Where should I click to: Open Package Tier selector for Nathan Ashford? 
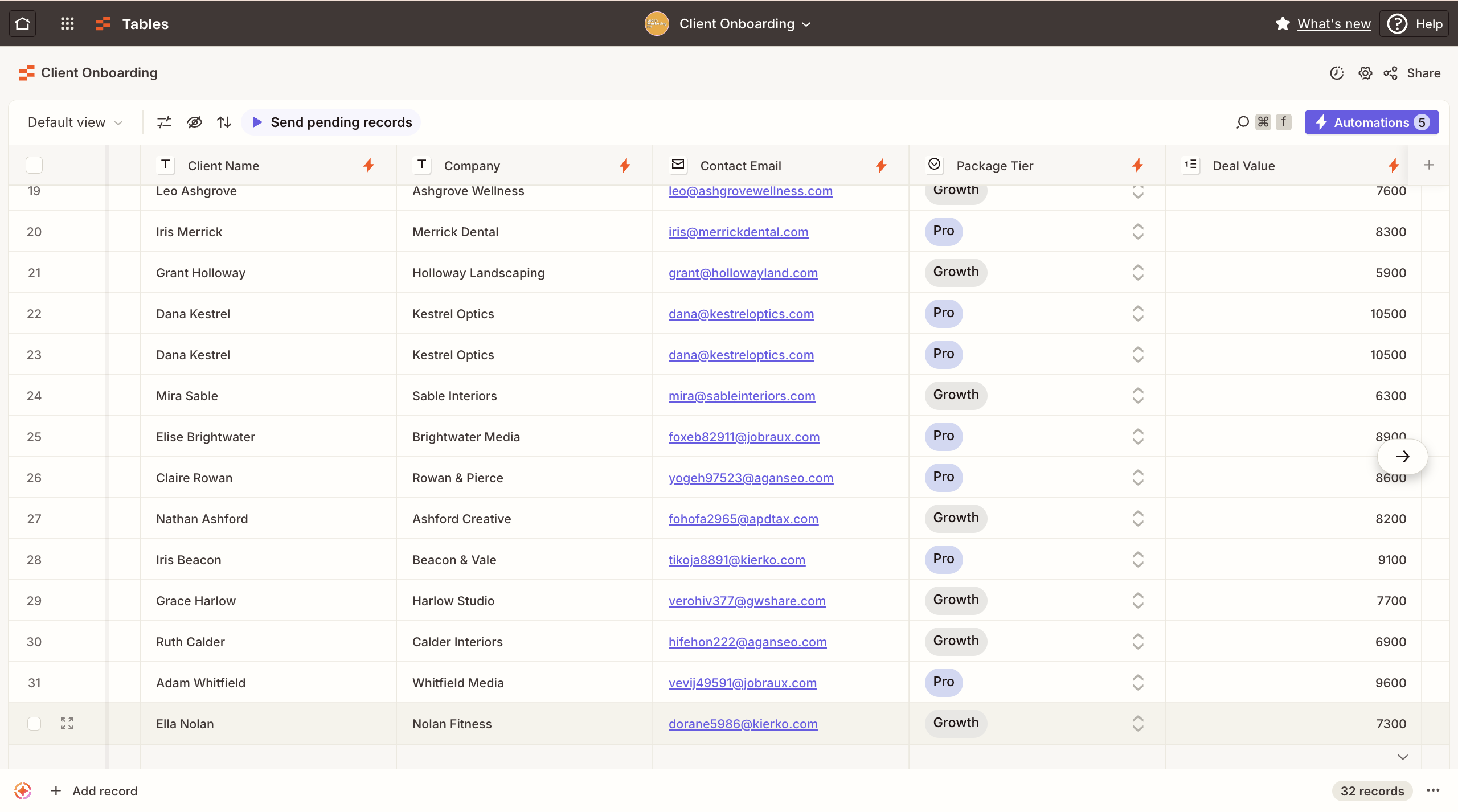[1138, 519]
